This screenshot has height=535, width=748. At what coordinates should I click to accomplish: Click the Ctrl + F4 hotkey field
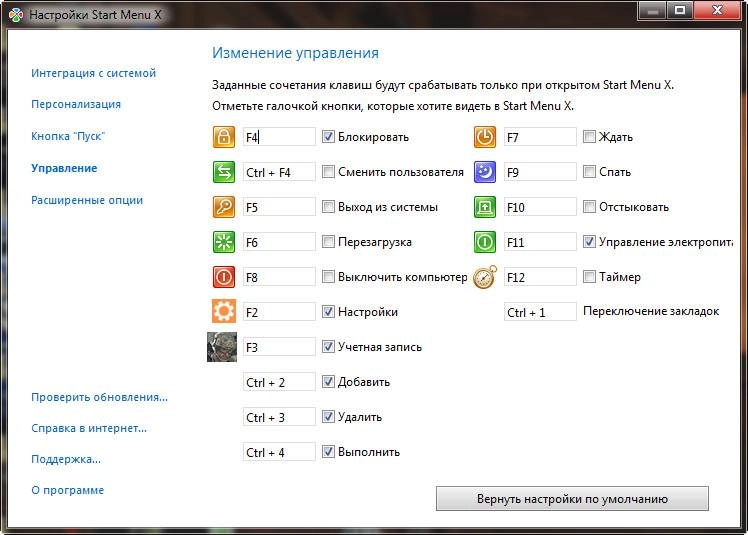point(279,172)
